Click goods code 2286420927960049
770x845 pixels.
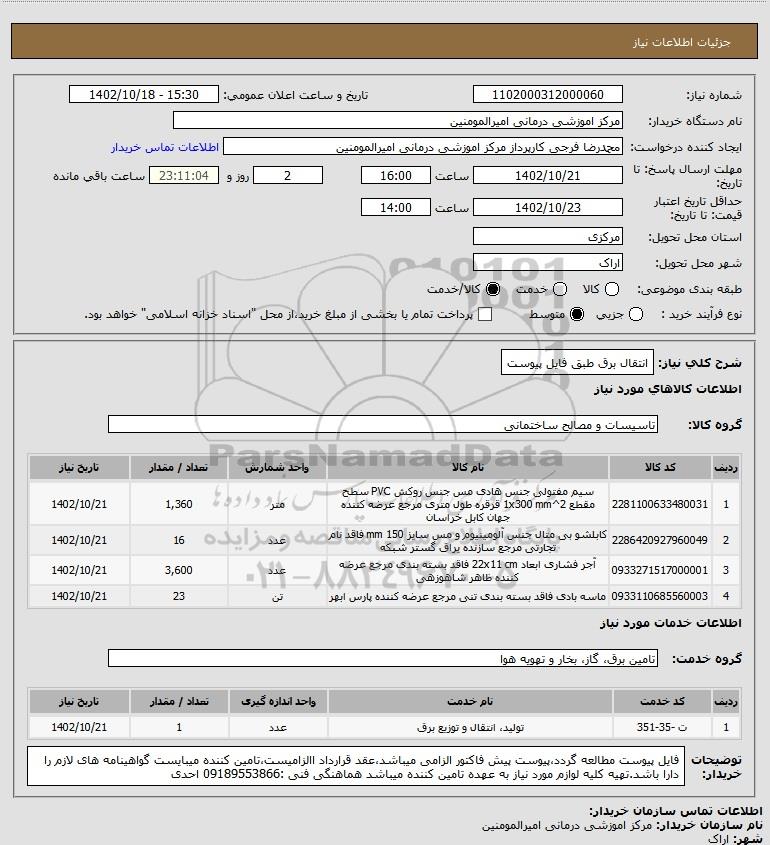(660, 540)
